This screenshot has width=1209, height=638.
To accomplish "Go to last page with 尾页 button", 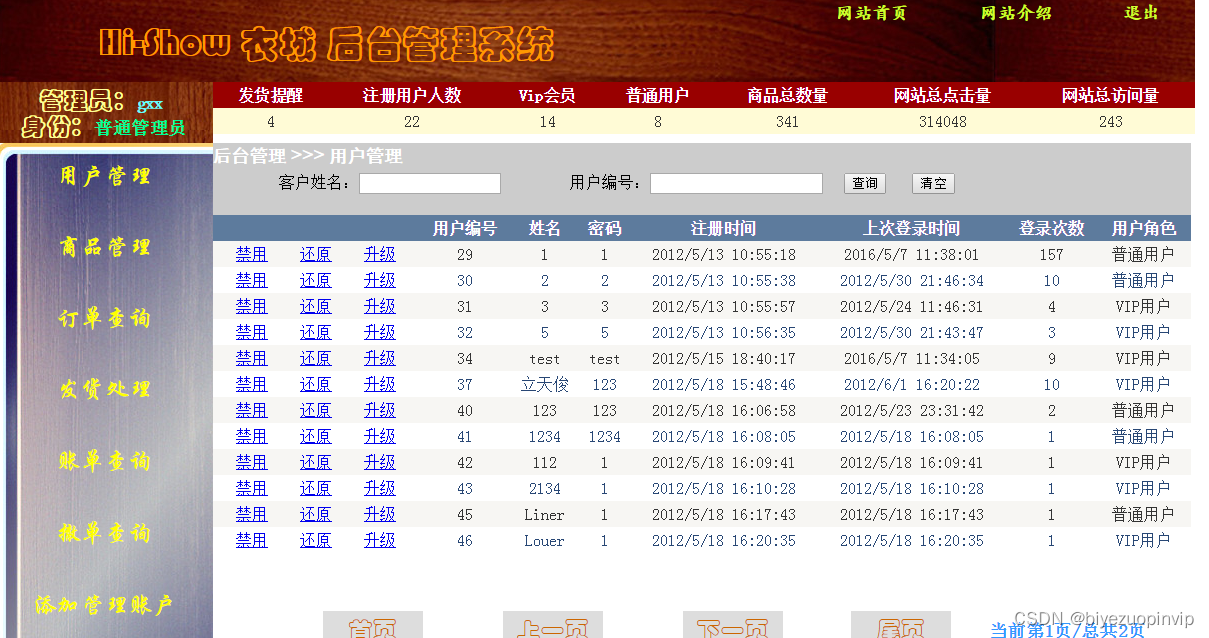I will point(901,625).
